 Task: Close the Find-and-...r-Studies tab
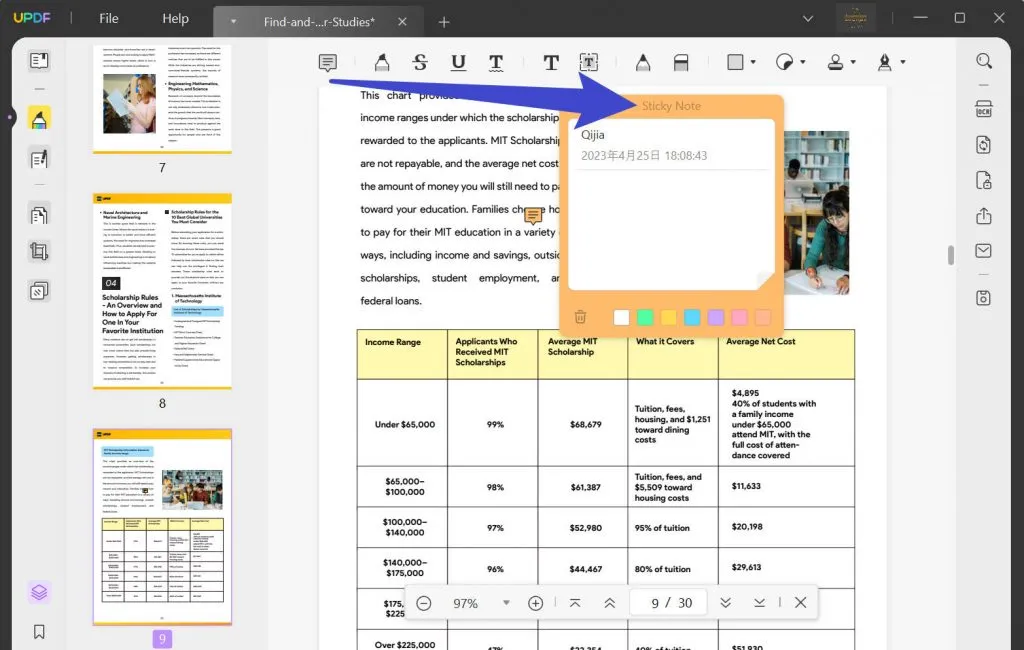[x=402, y=22]
